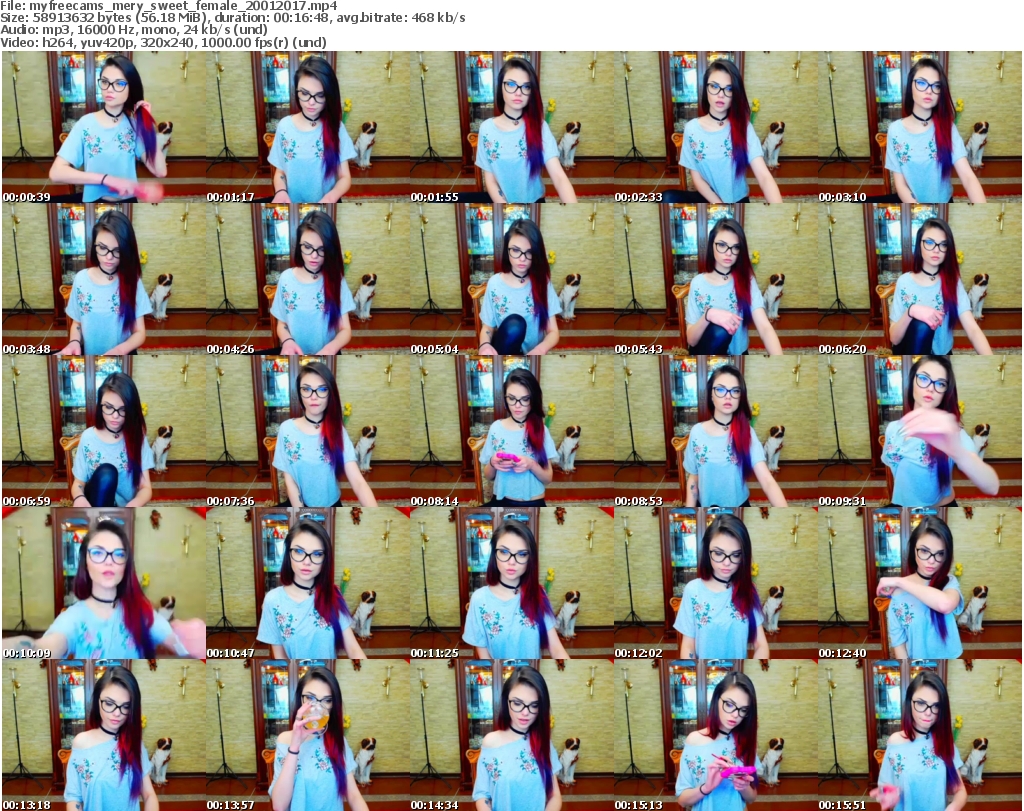Screen dimensions: 1024x811
Task: View the thumbnail stamped 00:14:34
Action: tap(512, 735)
